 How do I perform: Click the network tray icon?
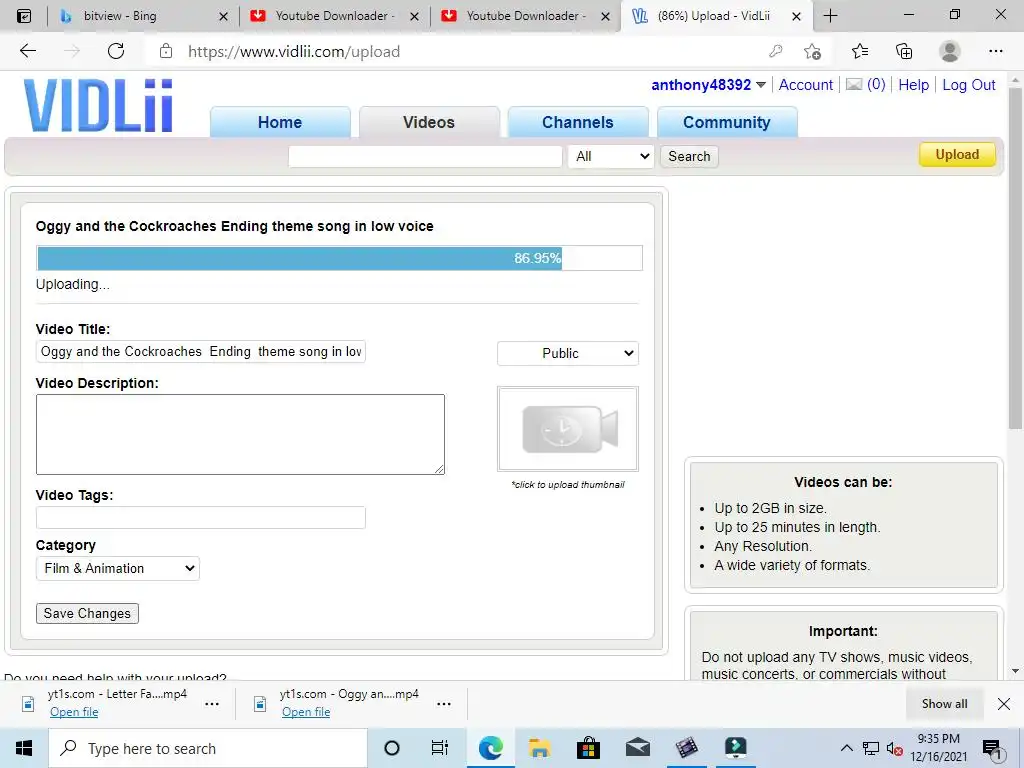tap(870, 748)
